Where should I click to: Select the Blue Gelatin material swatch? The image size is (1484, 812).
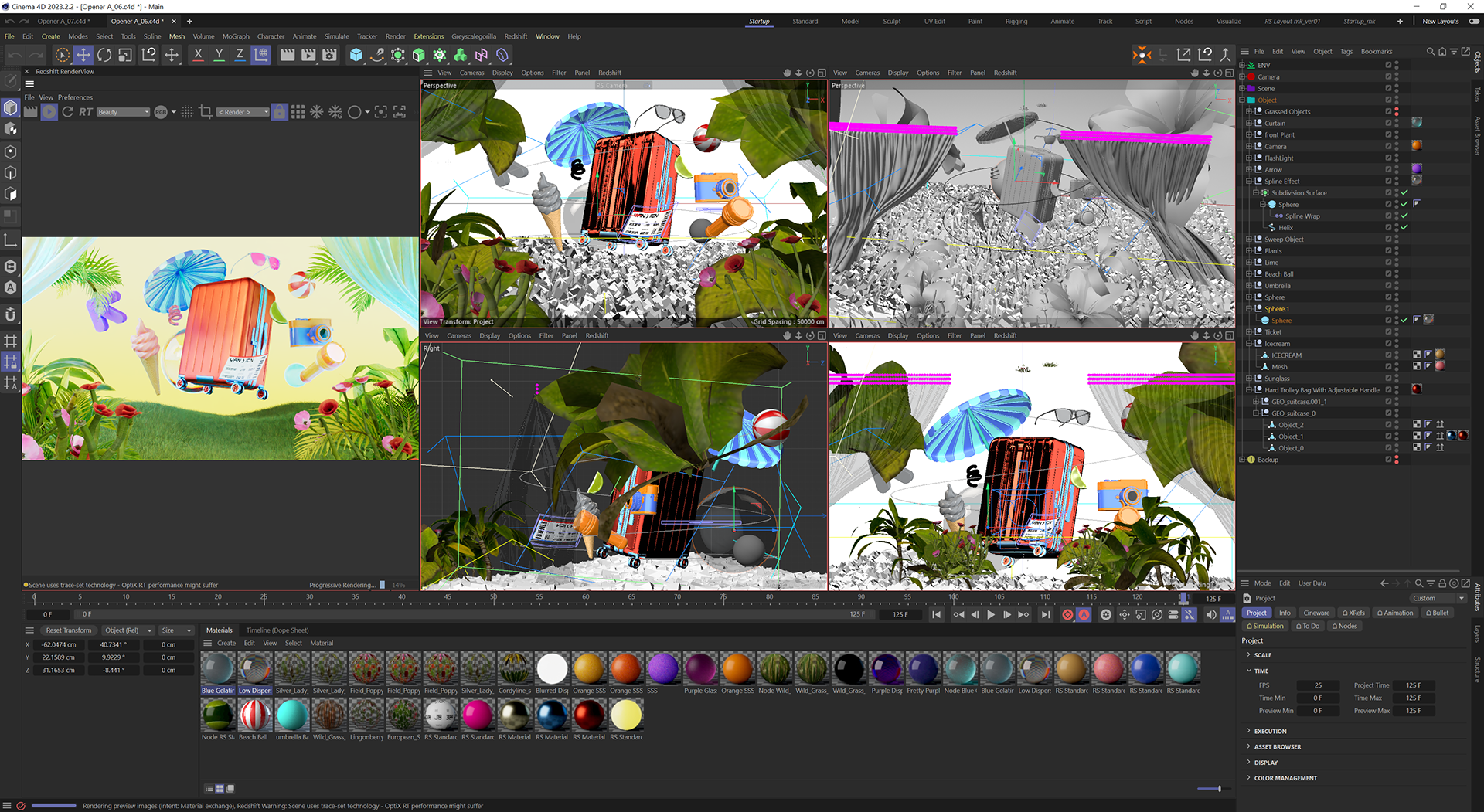coord(218,669)
